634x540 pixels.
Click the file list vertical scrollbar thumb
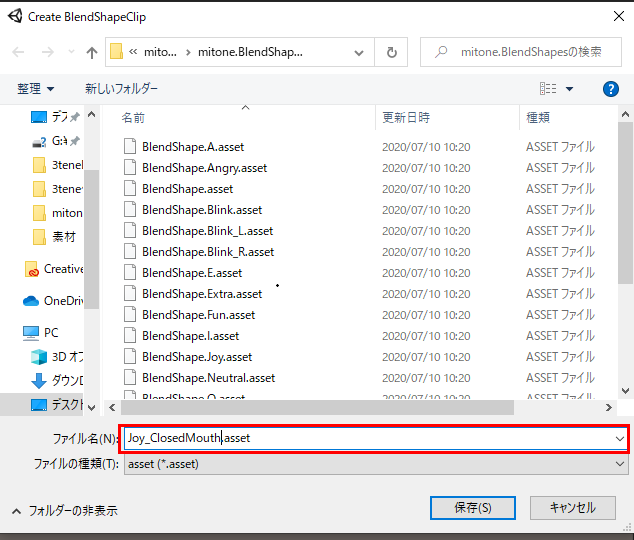click(626, 203)
